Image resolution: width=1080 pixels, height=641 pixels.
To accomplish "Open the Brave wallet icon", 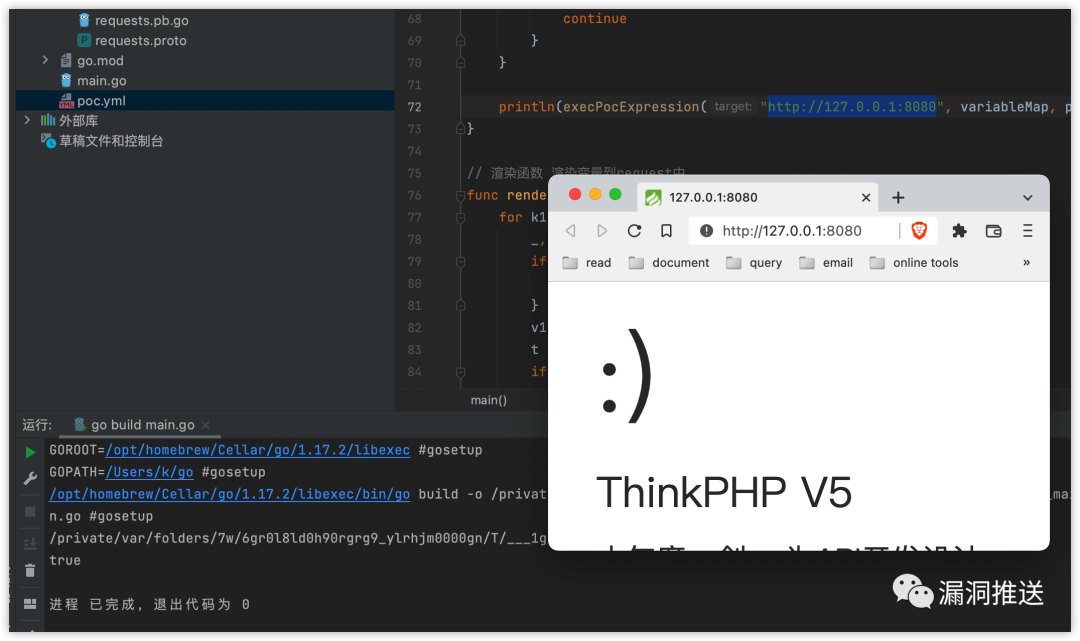I will pyautogui.click(x=993, y=231).
